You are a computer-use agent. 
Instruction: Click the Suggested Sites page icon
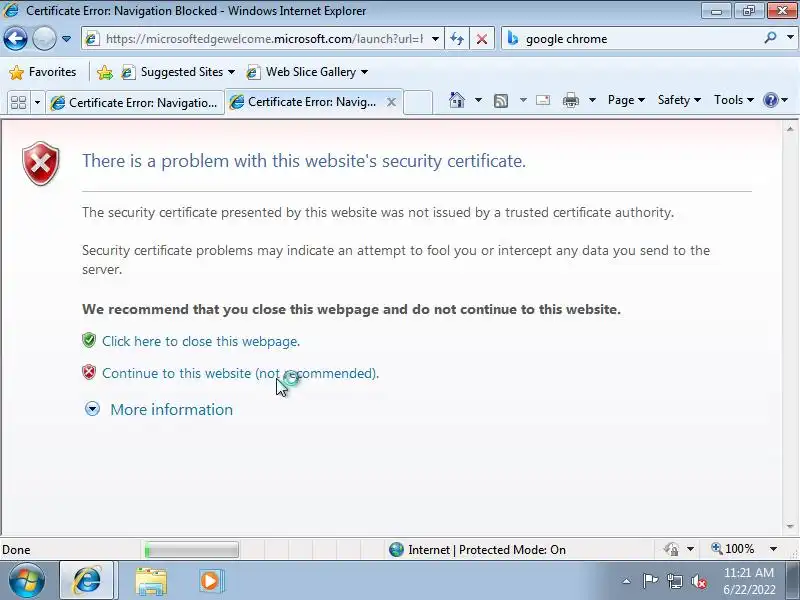coord(128,72)
